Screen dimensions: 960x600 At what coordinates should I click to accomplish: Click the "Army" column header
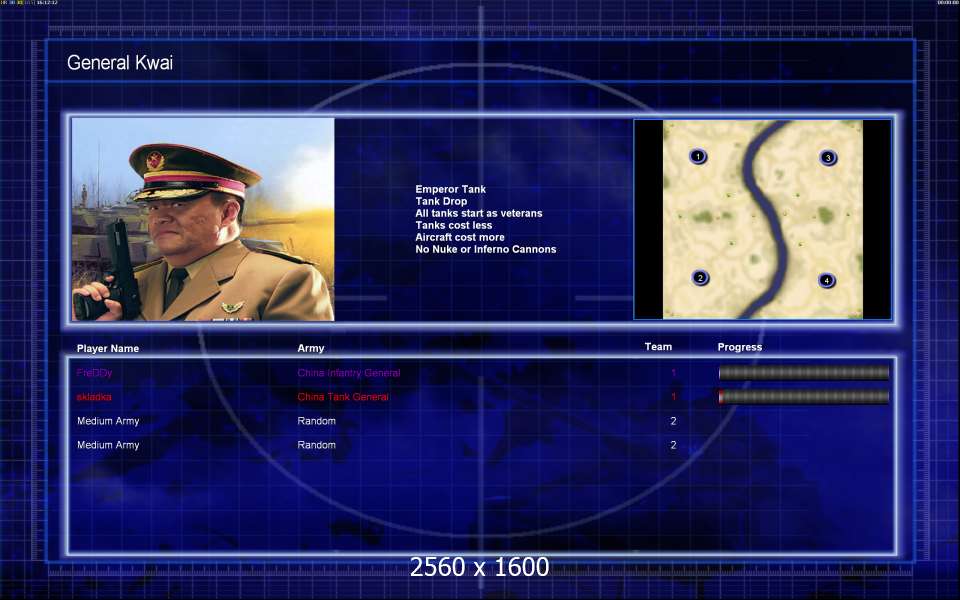click(311, 348)
